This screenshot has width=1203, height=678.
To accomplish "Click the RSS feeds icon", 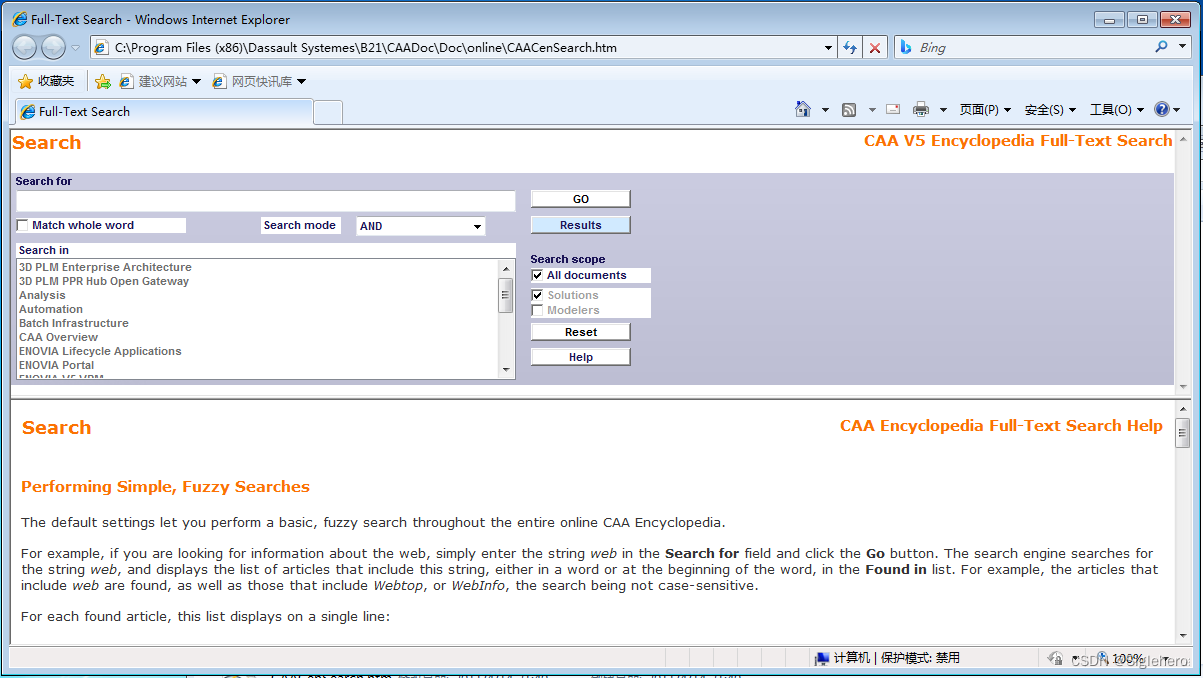I will click(x=849, y=110).
